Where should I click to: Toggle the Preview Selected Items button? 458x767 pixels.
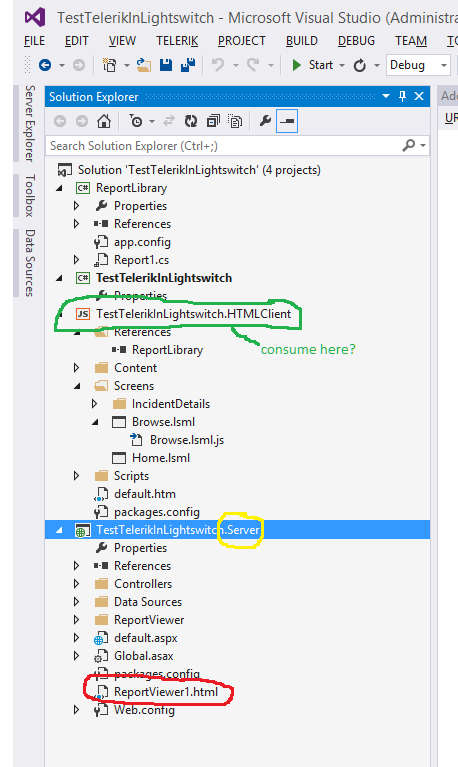click(287, 121)
